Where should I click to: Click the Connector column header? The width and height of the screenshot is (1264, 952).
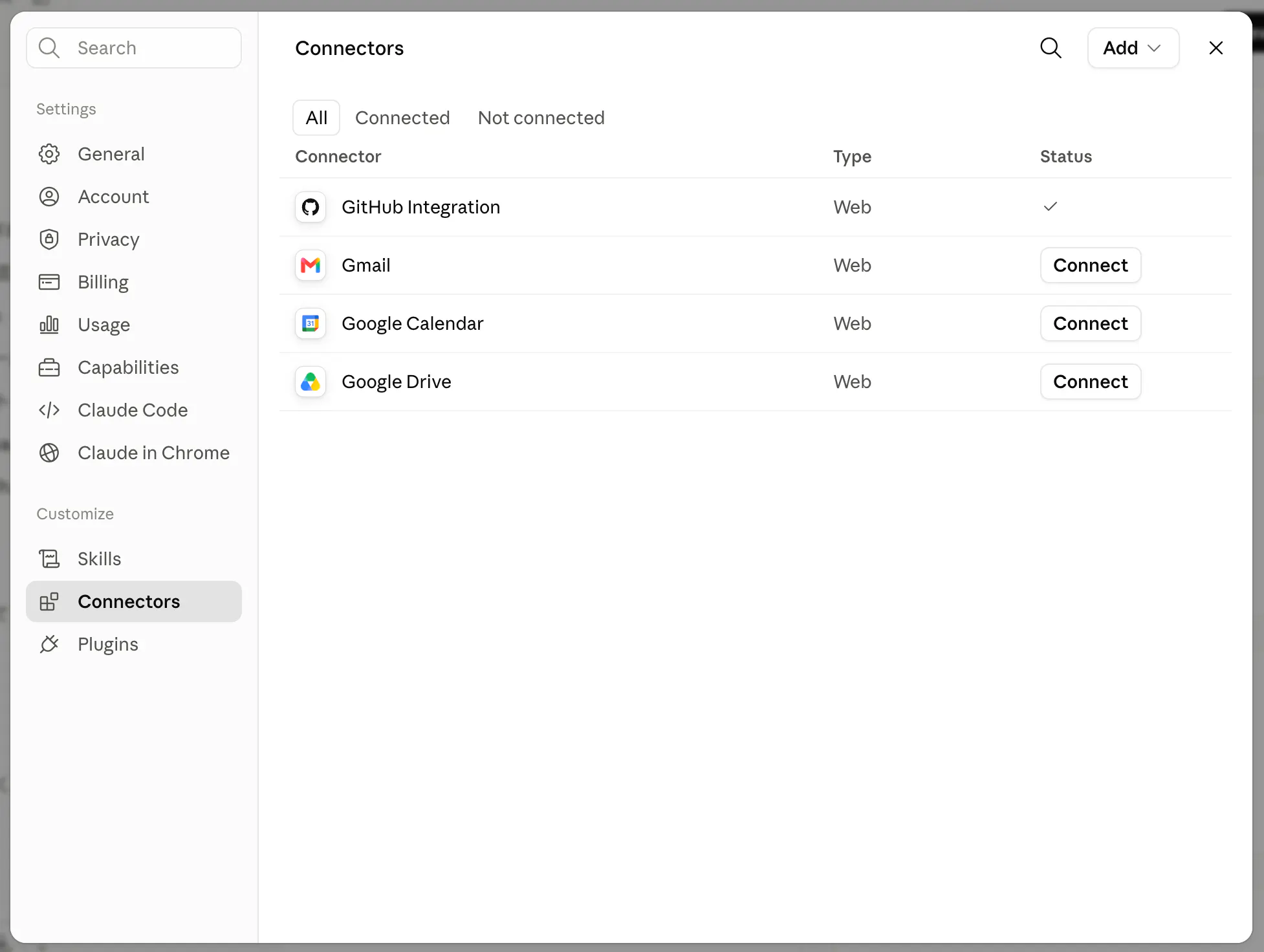pyautogui.click(x=338, y=157)
